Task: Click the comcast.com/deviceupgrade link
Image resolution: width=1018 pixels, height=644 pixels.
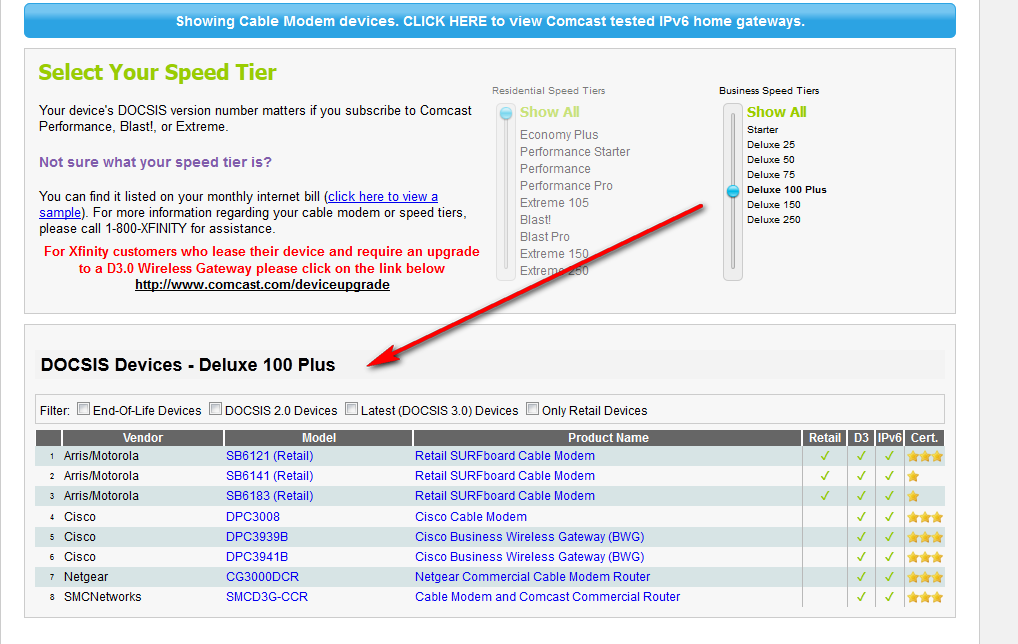Action: click(262, 284)
